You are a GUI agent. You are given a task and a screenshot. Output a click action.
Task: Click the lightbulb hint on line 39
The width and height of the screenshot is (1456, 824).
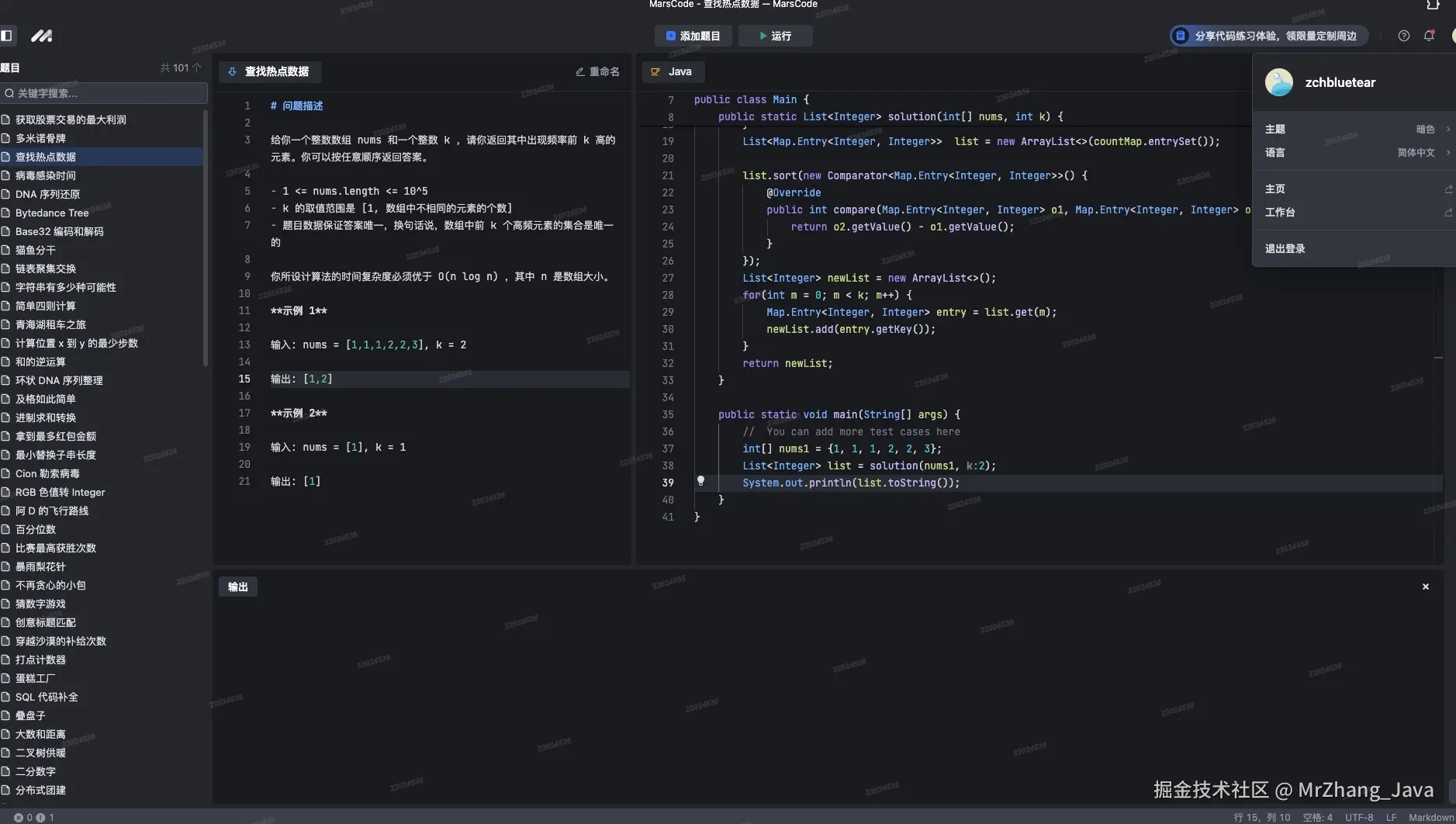coord(700,481)
